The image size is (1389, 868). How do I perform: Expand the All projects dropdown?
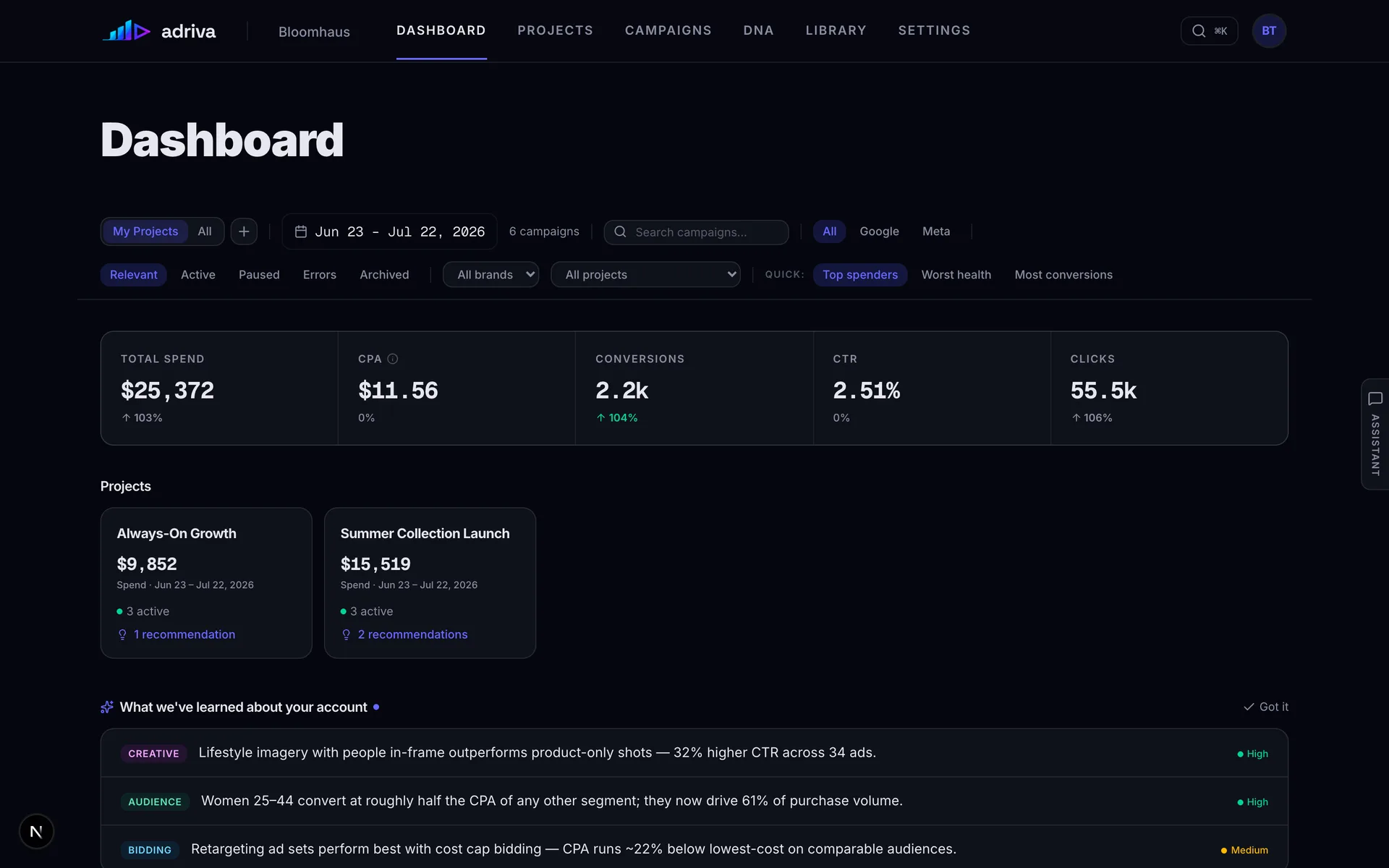coord(645,275)
